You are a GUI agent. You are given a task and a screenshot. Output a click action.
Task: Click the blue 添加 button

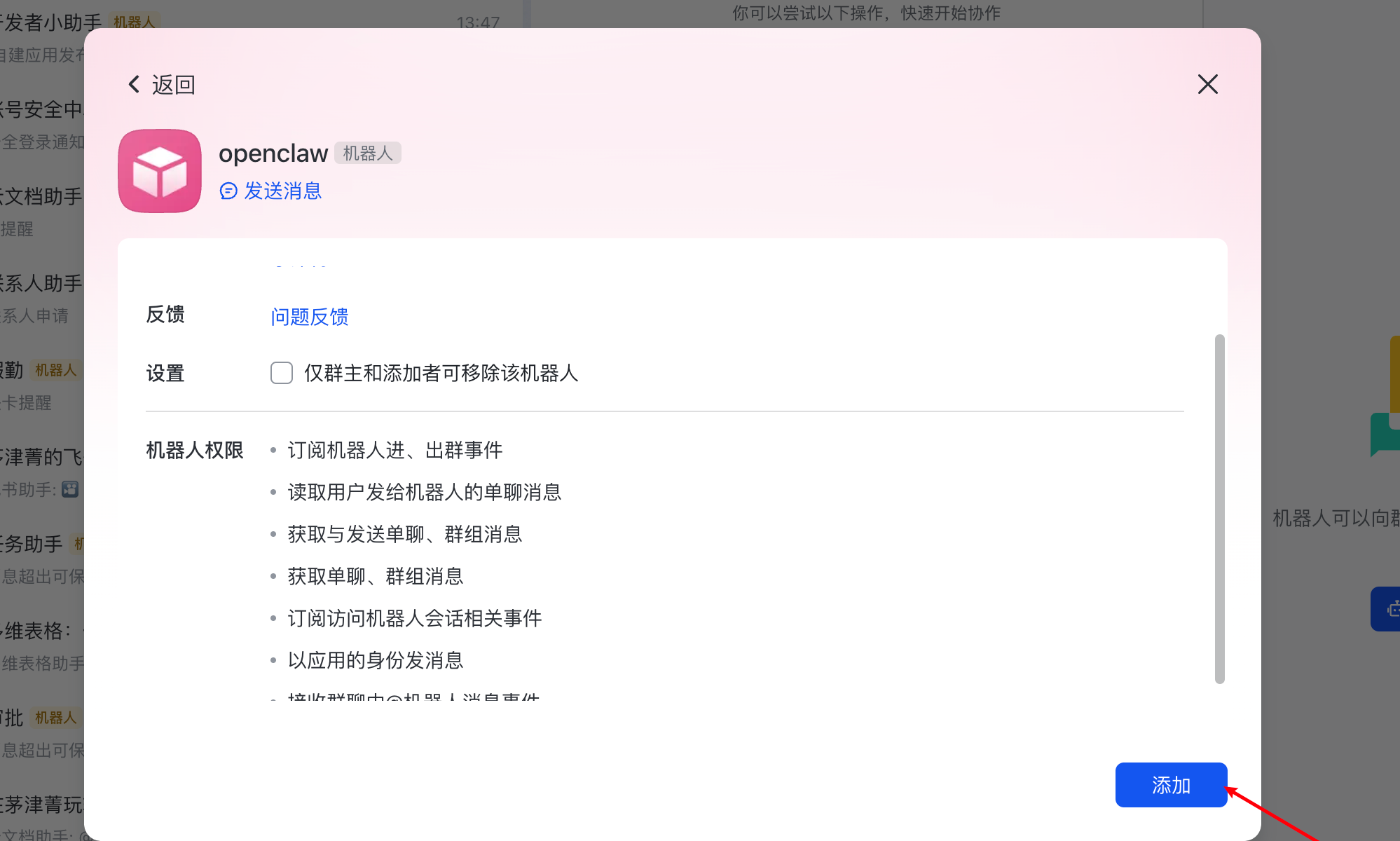pyautogui.click(x=1171, y=785)
